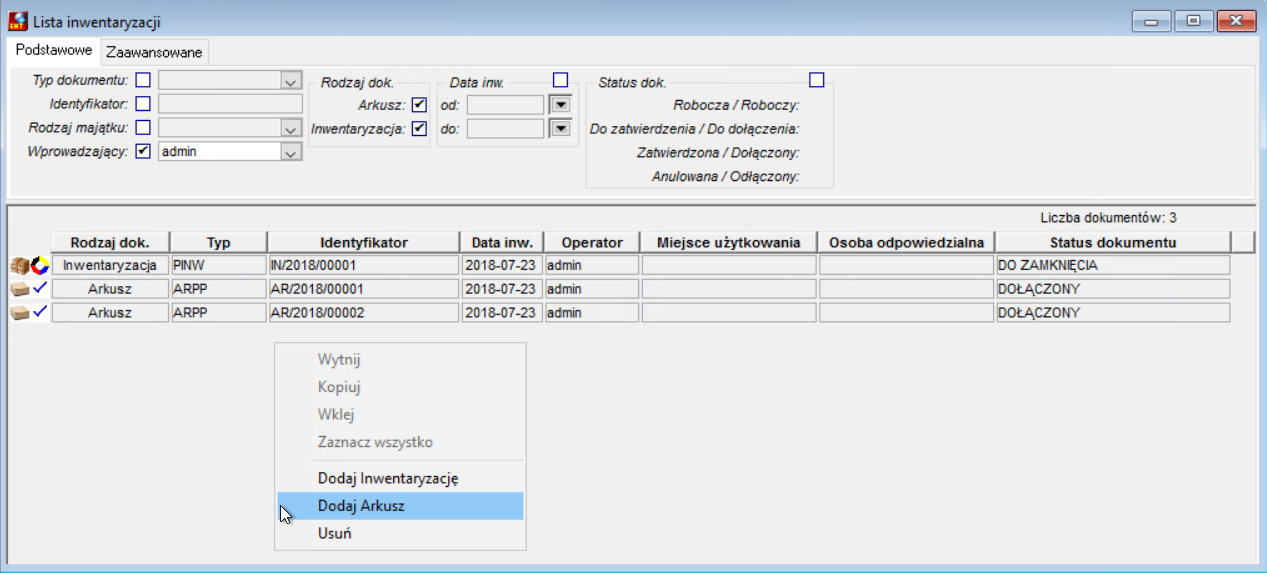The height and width of the screenshot is (573, 1267).
Task: Open the 'do' date picker dropdown
Action: click(x=560, y=128)
